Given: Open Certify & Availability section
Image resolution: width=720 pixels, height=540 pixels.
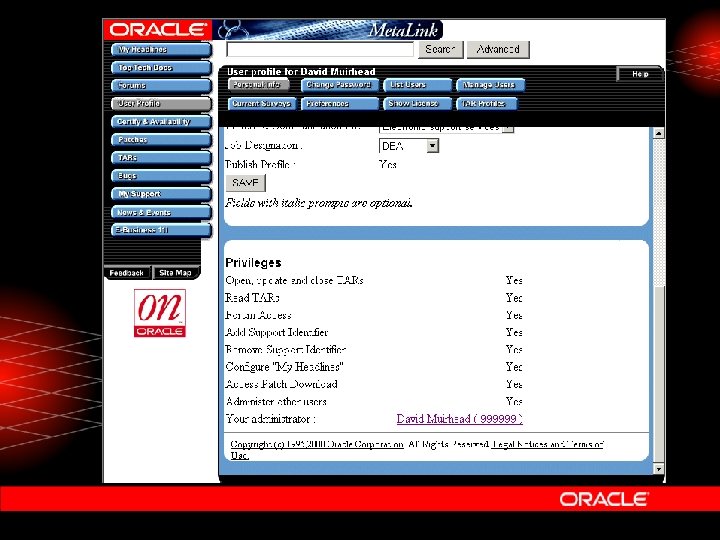Looking at the screenshot, I should [x=161, y=122].
